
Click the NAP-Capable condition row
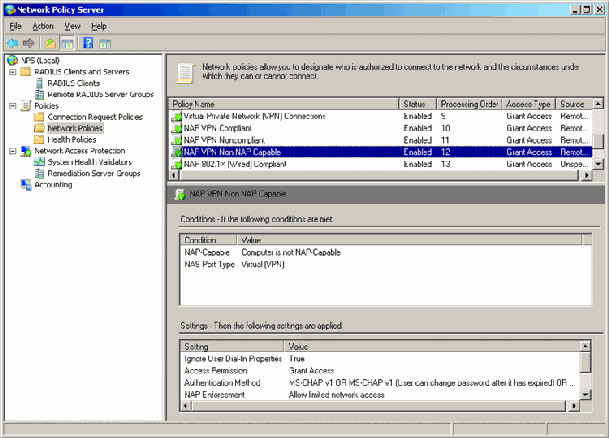[386, 252]
